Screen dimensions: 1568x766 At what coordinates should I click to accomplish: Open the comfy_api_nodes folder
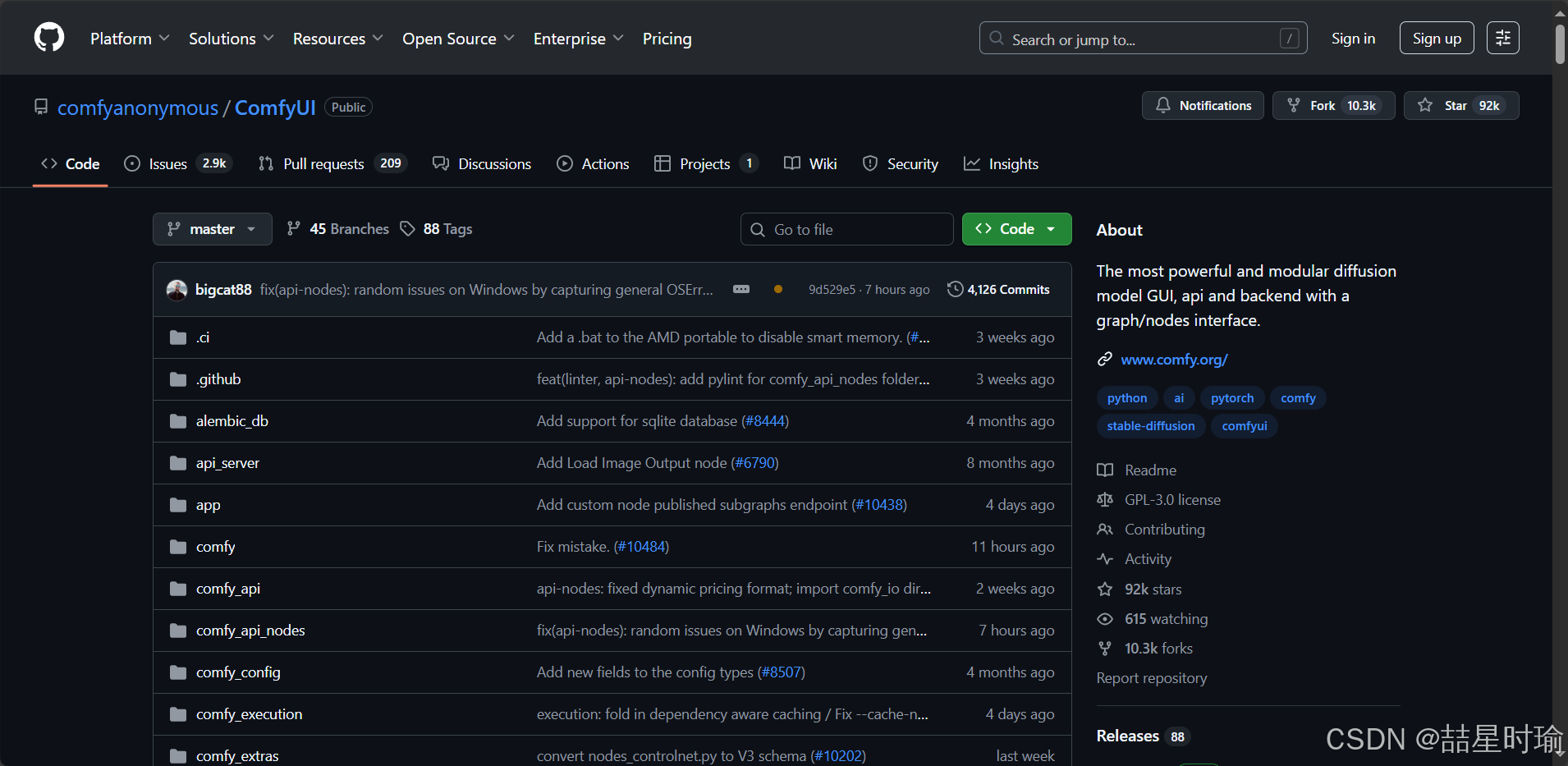click(x=250, y=631)
